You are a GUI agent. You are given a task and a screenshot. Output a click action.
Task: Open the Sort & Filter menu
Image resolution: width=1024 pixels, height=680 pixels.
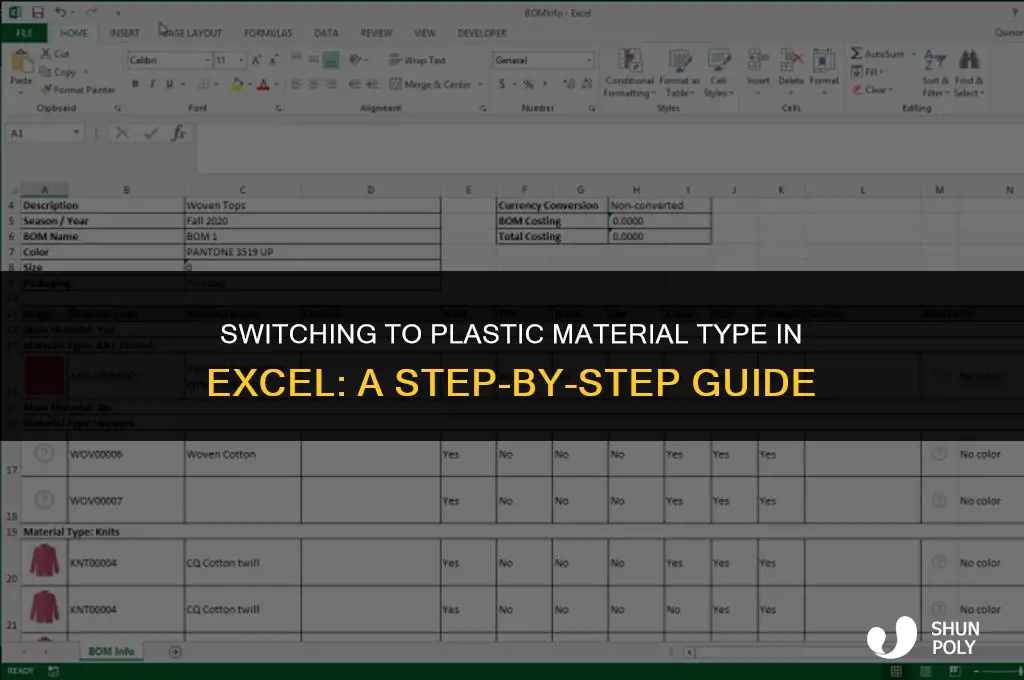pyautogui.click(x=935, y=73)
